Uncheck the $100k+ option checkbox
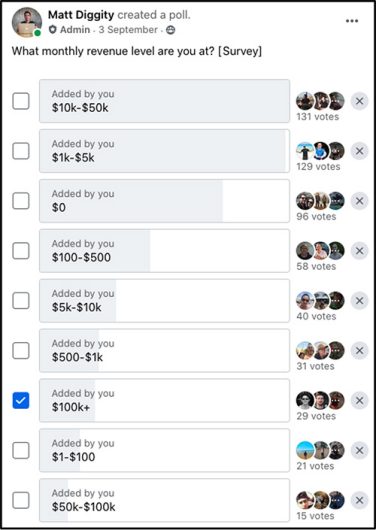The height and width of the screenshot is (530, 376). pos(21,401)
